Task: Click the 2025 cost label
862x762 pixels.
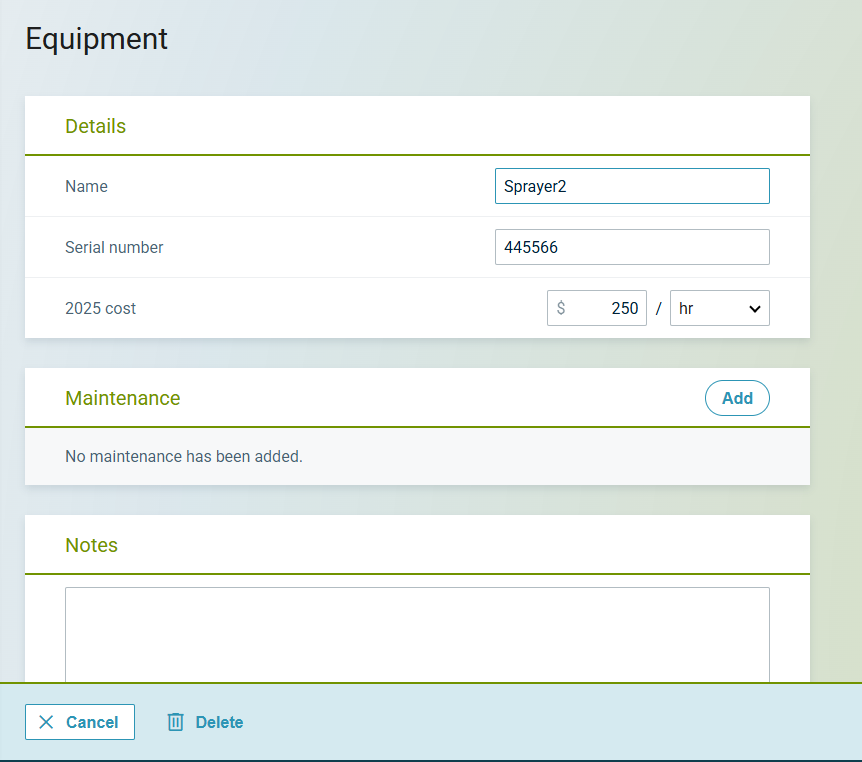Action: point(100,308)
